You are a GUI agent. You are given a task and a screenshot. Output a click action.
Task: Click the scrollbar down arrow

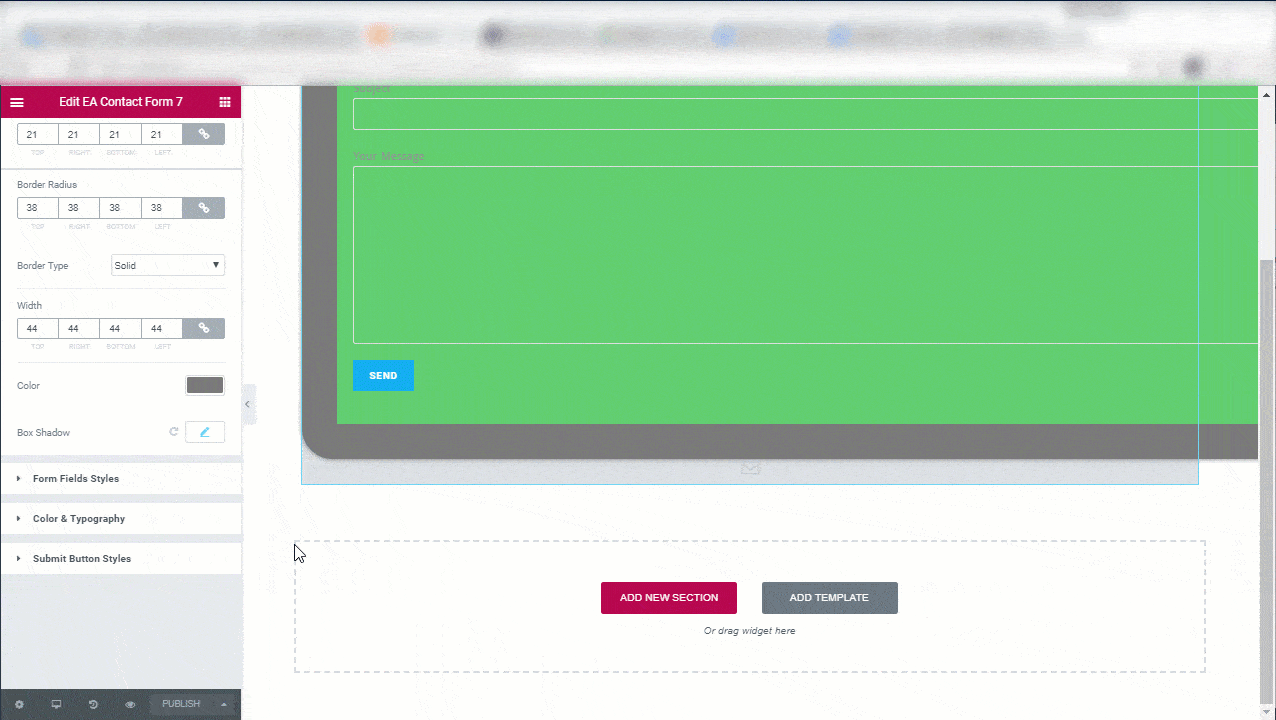point(1267,711)
